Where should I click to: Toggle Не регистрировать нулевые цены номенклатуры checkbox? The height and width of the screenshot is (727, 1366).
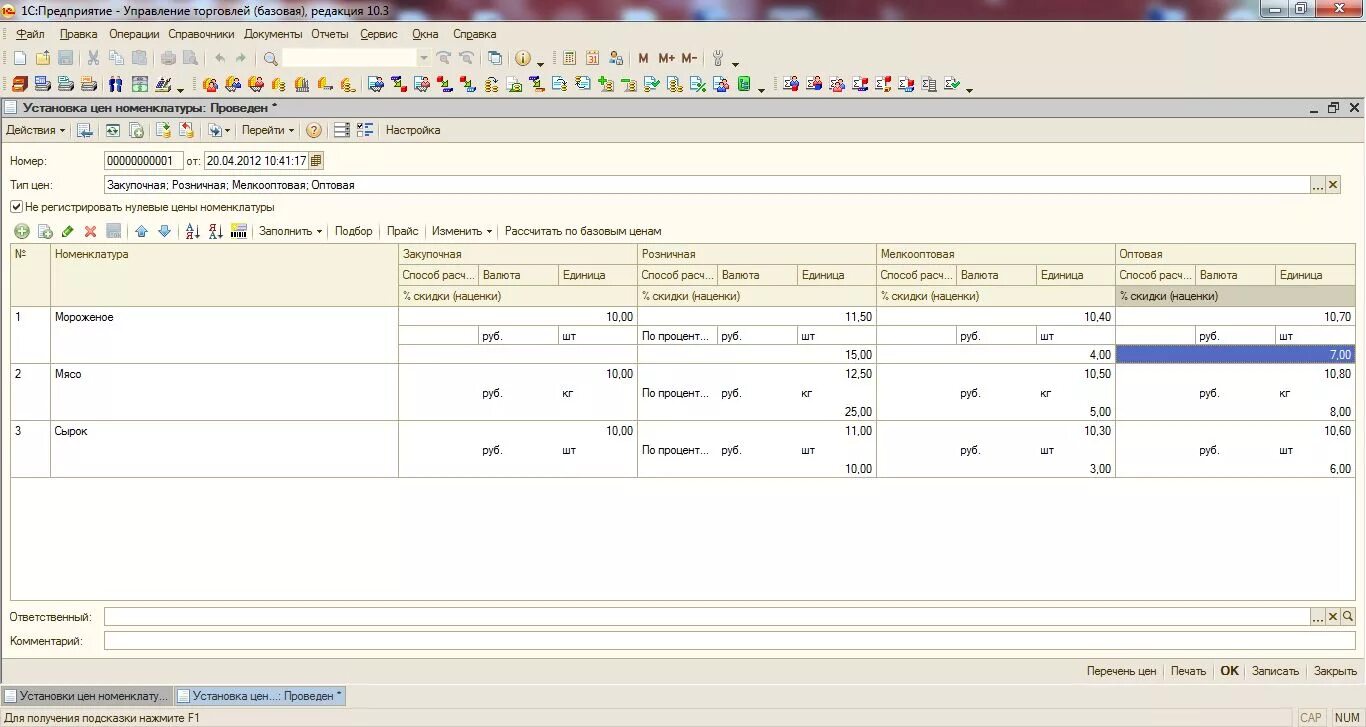pyautogui.click(x=16, y=207)
